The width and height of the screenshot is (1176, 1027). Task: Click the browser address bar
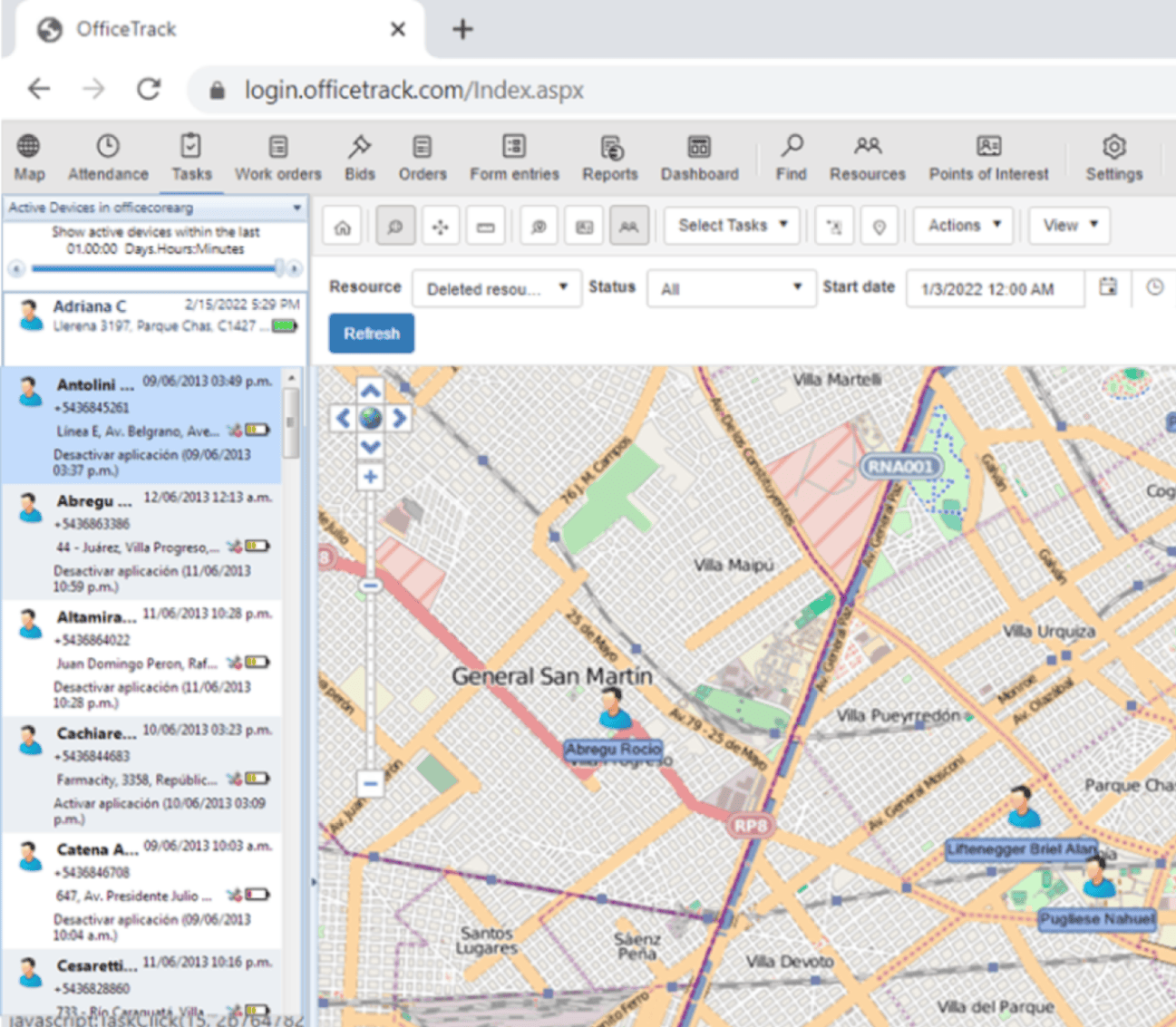[680, 90]
